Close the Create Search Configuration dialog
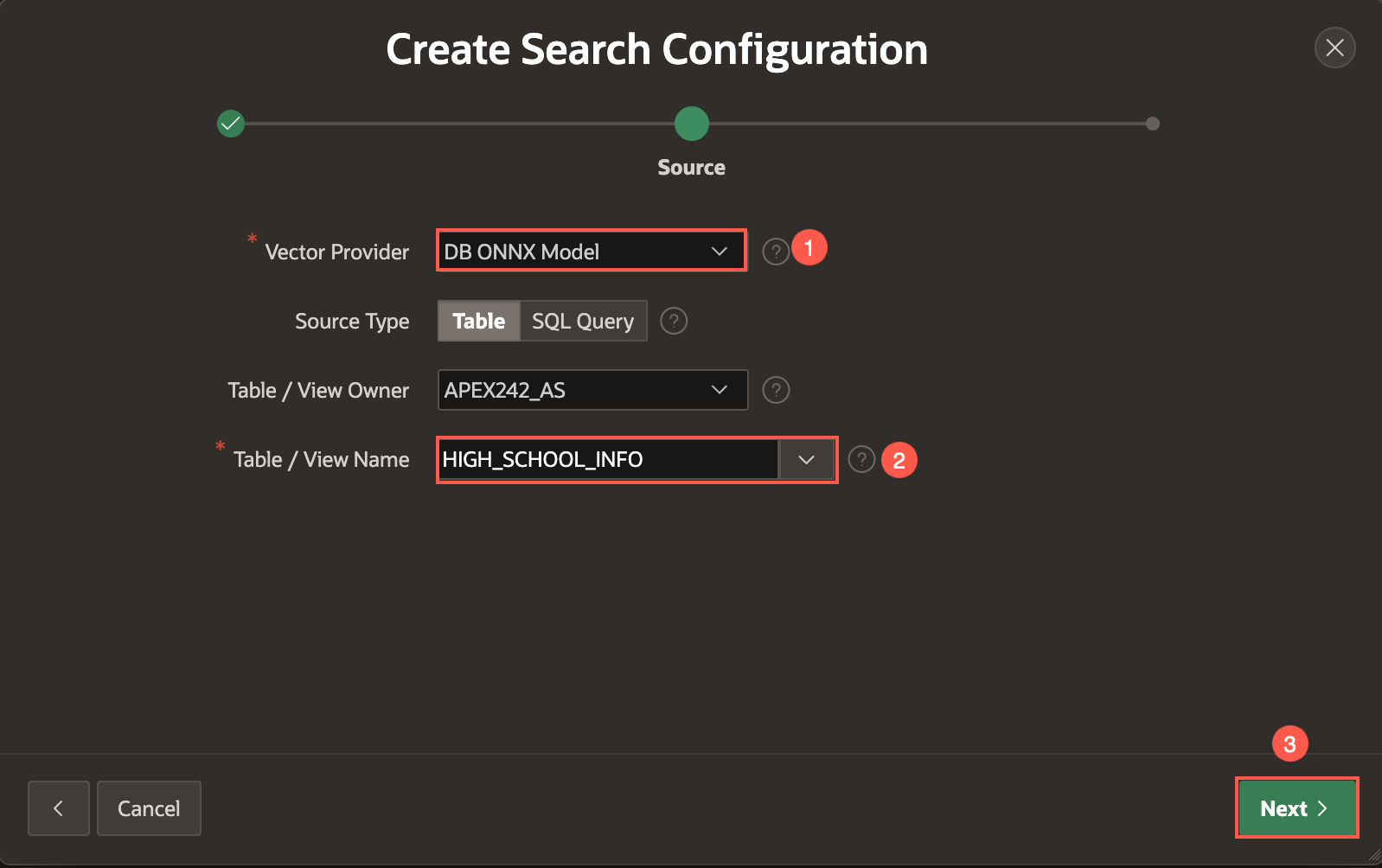The width and height of the screenshot is (1382, 868). (x=1334, y=48)
